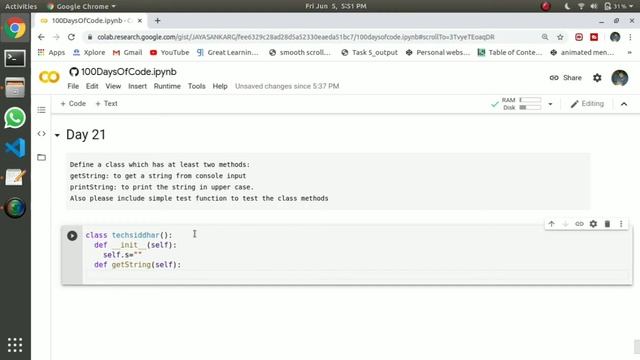
Task: Add a new Code cell
Action: pos(73,104)
